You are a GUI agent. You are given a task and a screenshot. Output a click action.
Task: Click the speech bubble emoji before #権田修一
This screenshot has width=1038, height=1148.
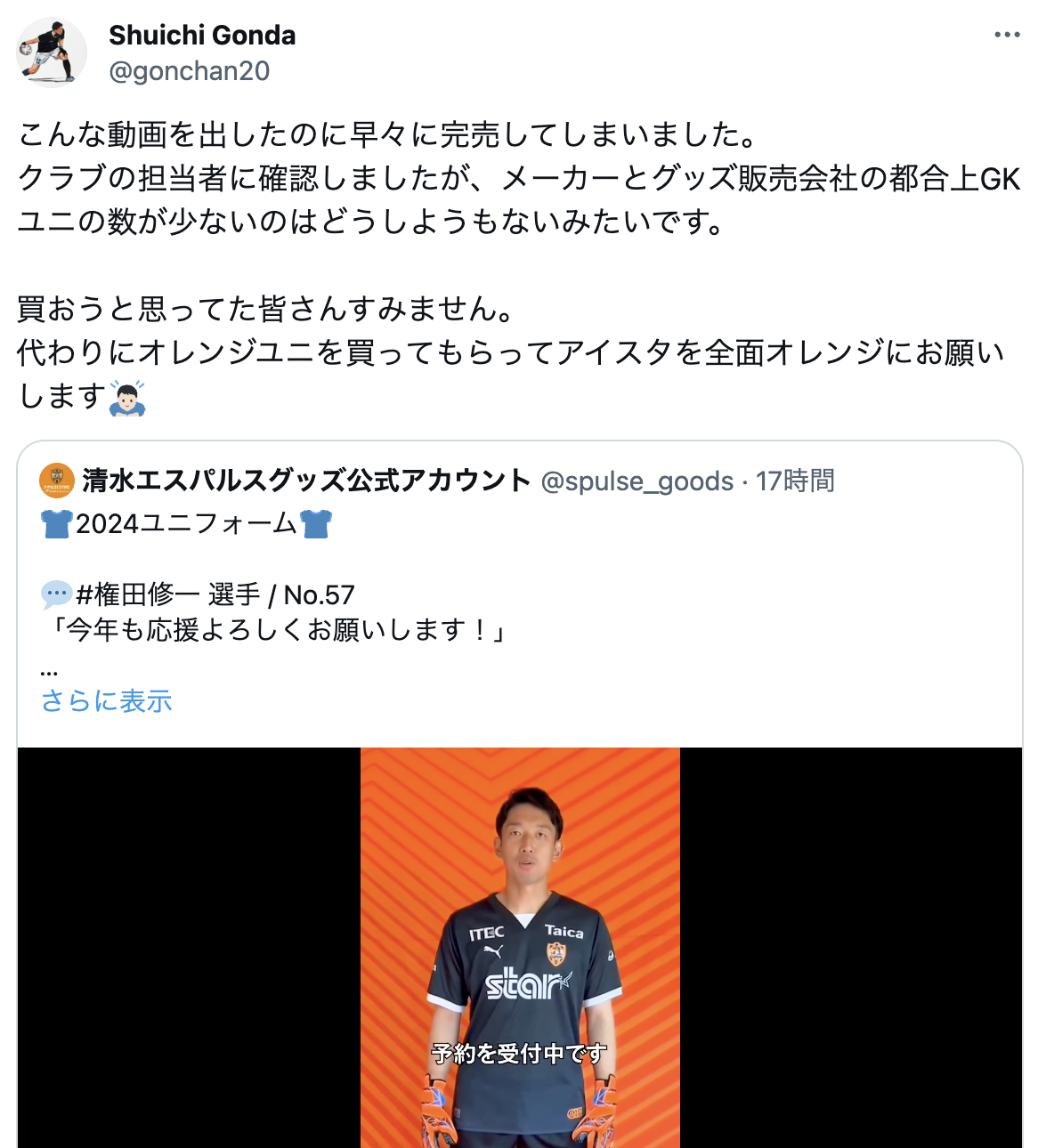tap(57, 593)
